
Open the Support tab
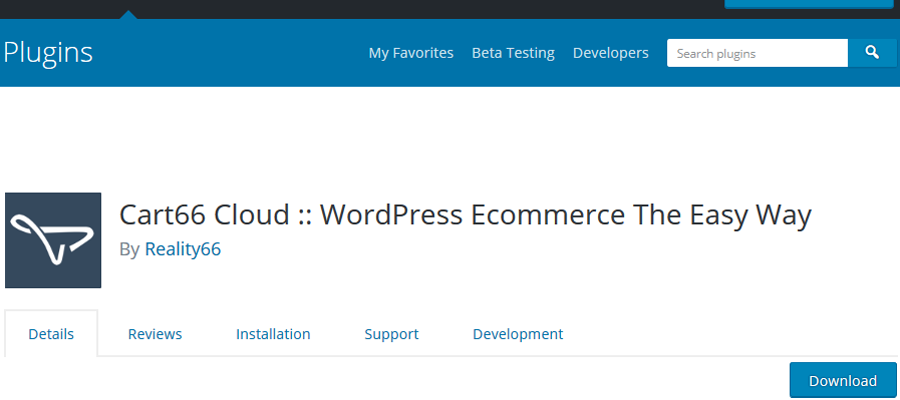(x=391, y=334)
